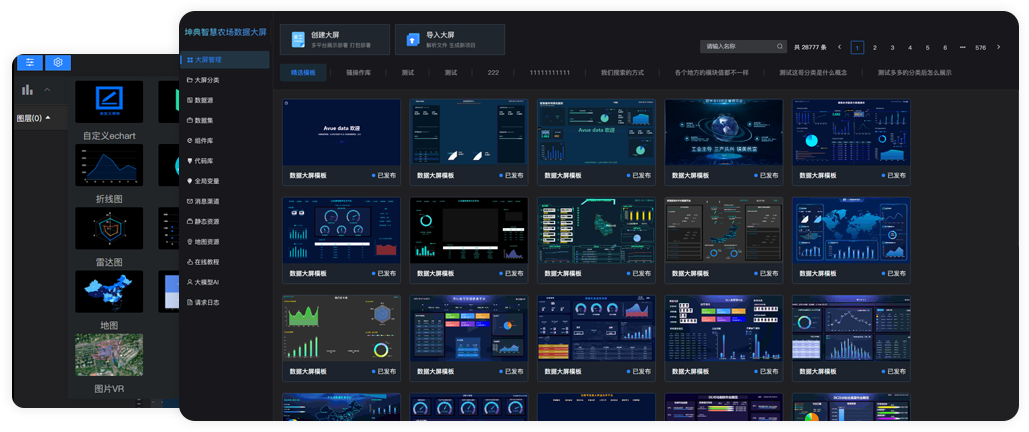Collapse chart panel with up chevron
Image resolution: width=1029 pixels, height=432 pixels.
[x=47, y=90]
